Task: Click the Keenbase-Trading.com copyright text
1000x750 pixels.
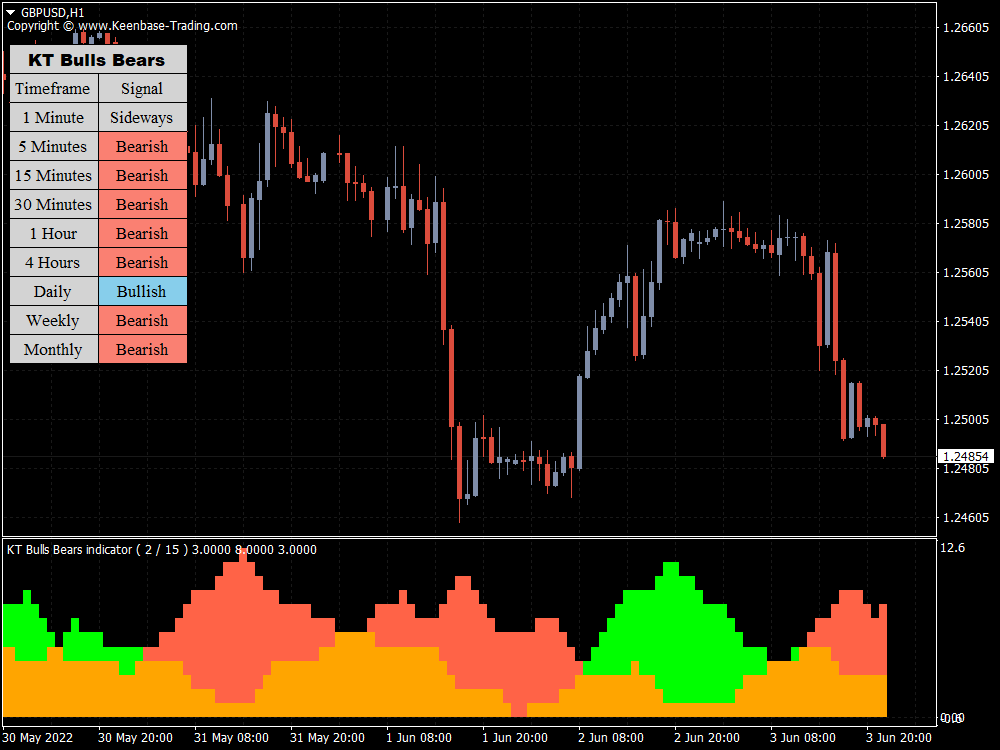Action: point(122,26)
